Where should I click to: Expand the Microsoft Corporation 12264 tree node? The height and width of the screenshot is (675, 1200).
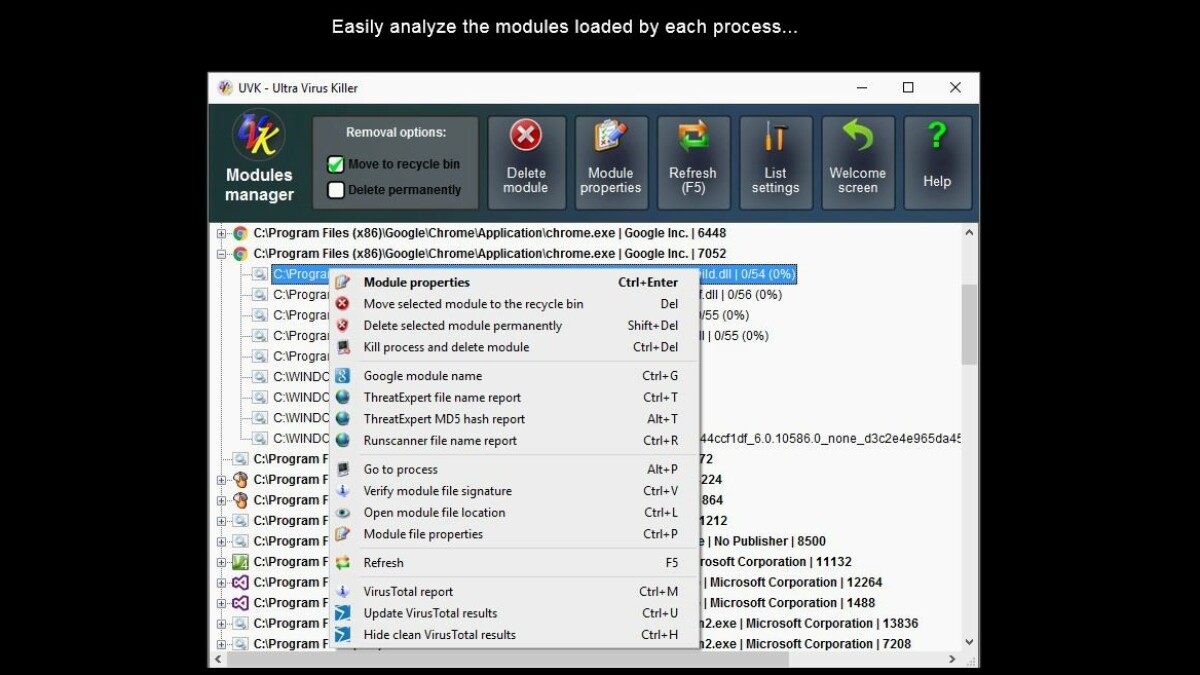click(x=222, y=582)
